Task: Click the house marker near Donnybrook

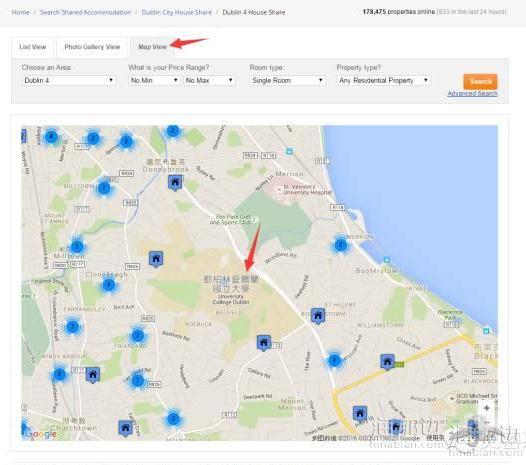Action: [175, 183]
